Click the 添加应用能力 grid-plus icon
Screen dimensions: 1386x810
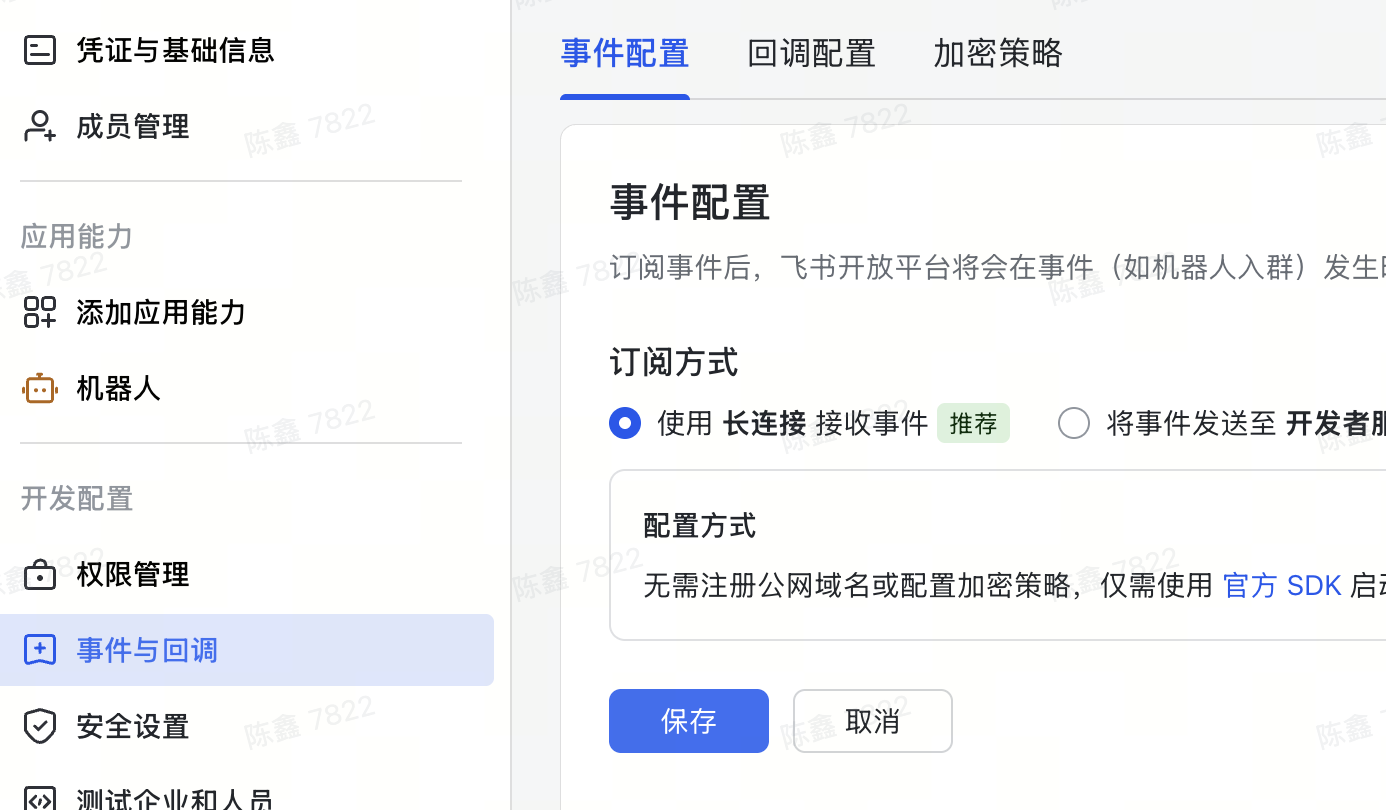point(40,312)
